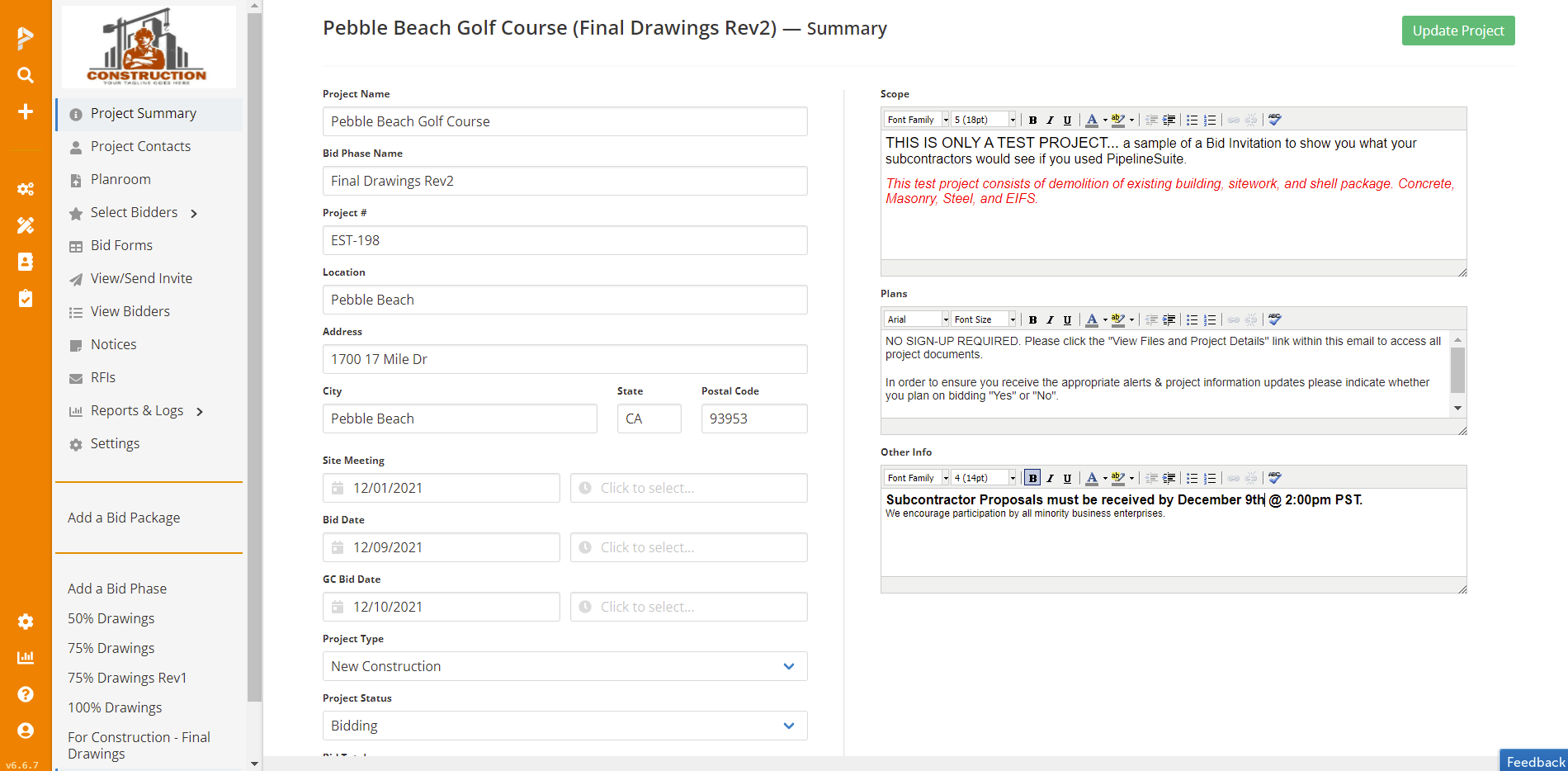Click the Update Project button
The height and width of the screenshot is (771, 1568).
(x=1457, y=31)
